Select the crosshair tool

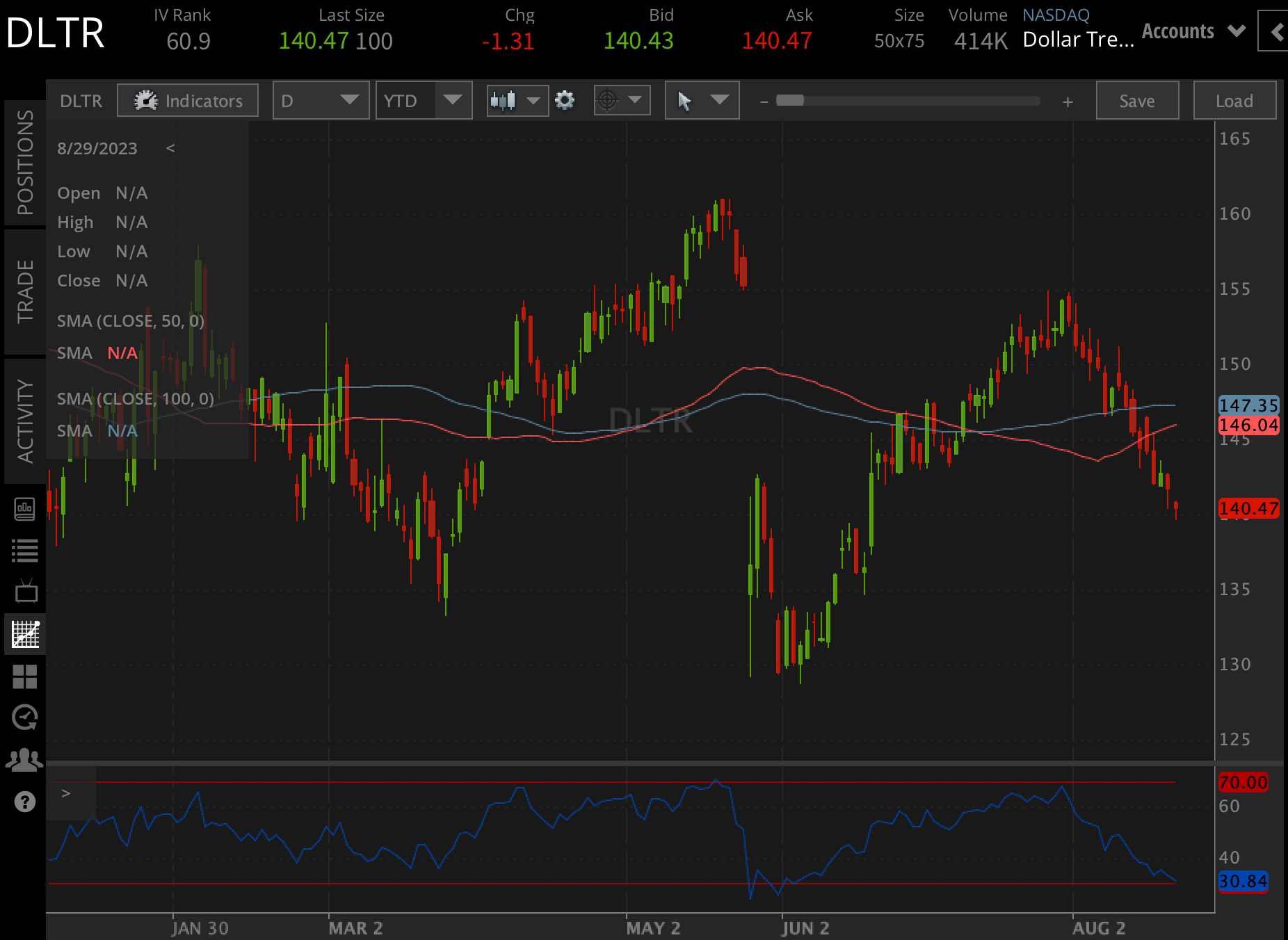tap(609, 100)
